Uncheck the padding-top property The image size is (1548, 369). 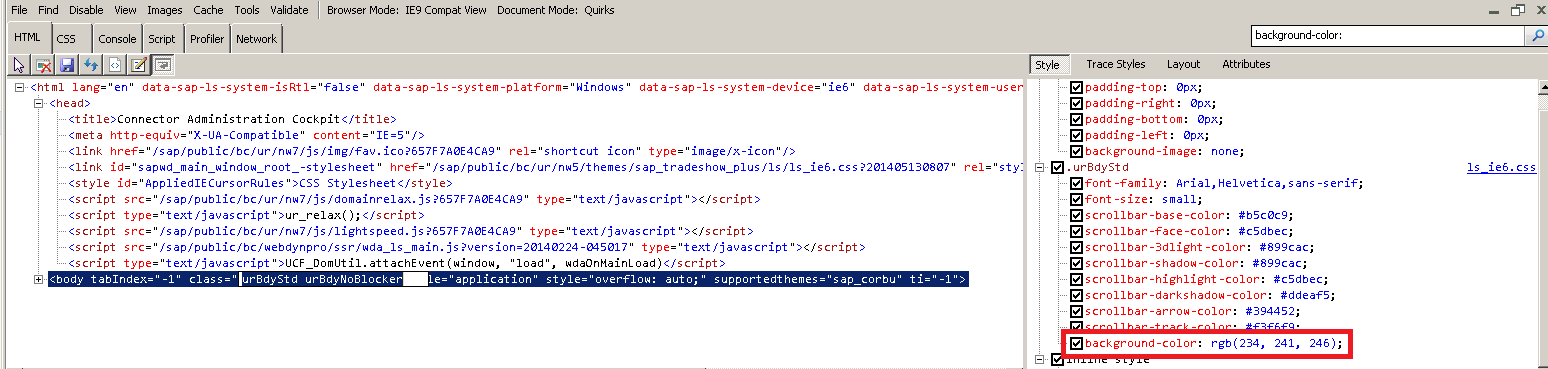pyautogui.click(x=1076, y=88)
